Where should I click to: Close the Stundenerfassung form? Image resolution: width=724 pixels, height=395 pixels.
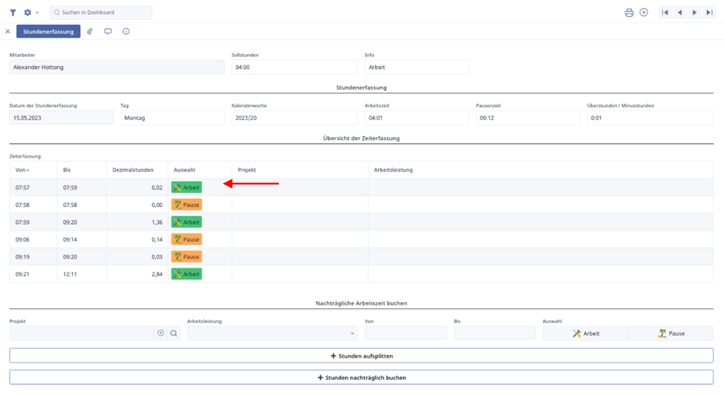coord(7,31)
